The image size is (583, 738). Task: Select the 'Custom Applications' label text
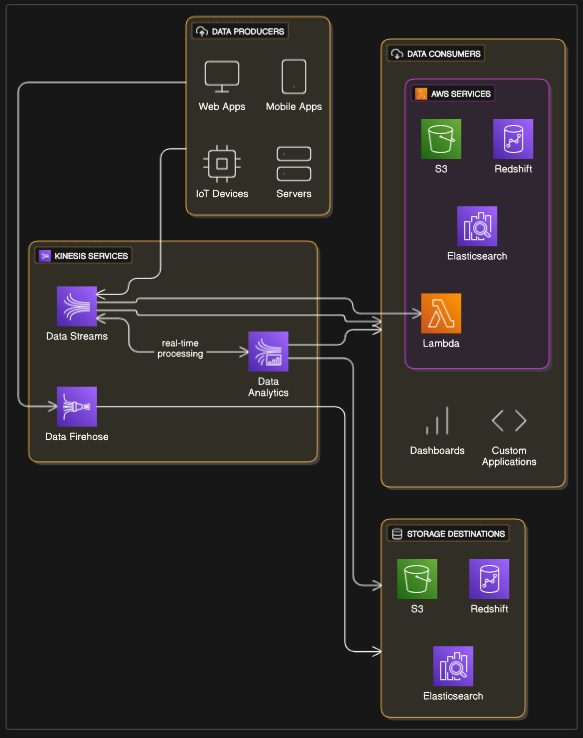click(509, 456)
